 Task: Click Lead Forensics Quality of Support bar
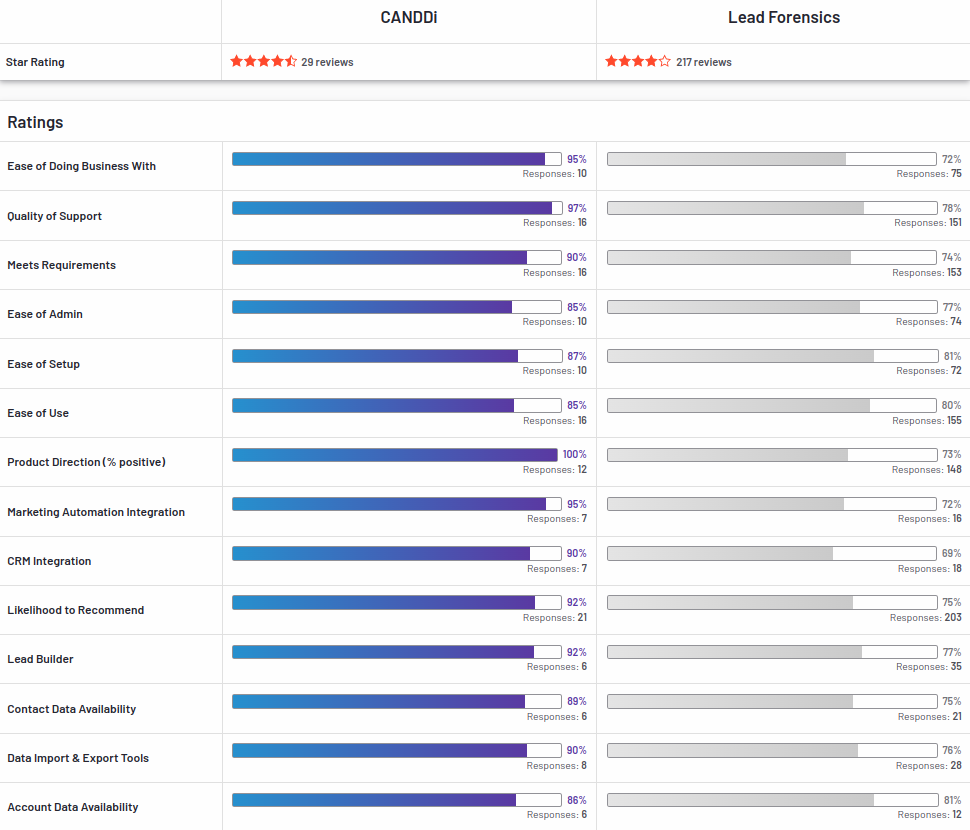pyautogui.click(x=772, y=208)
